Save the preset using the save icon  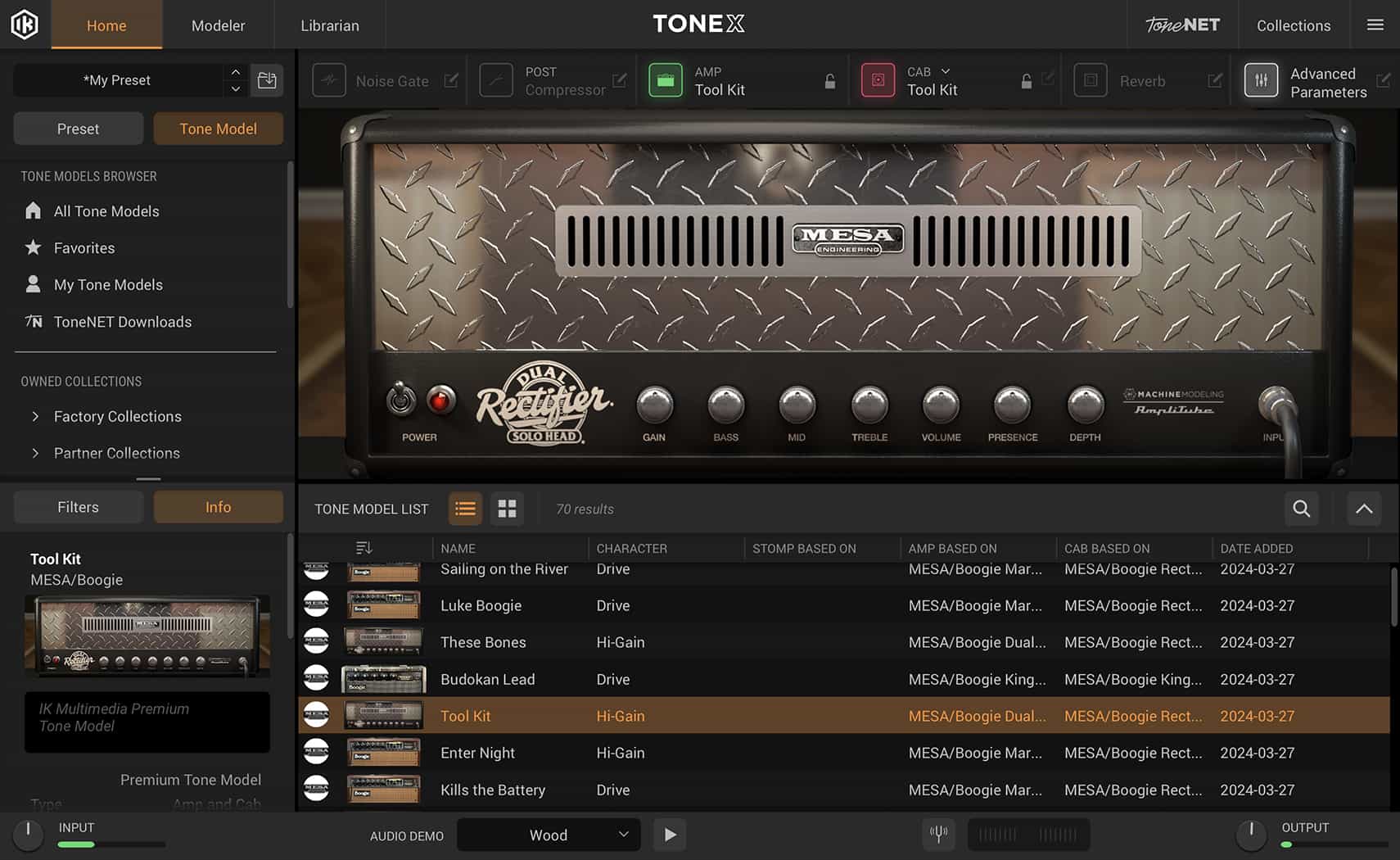point(267,79)
